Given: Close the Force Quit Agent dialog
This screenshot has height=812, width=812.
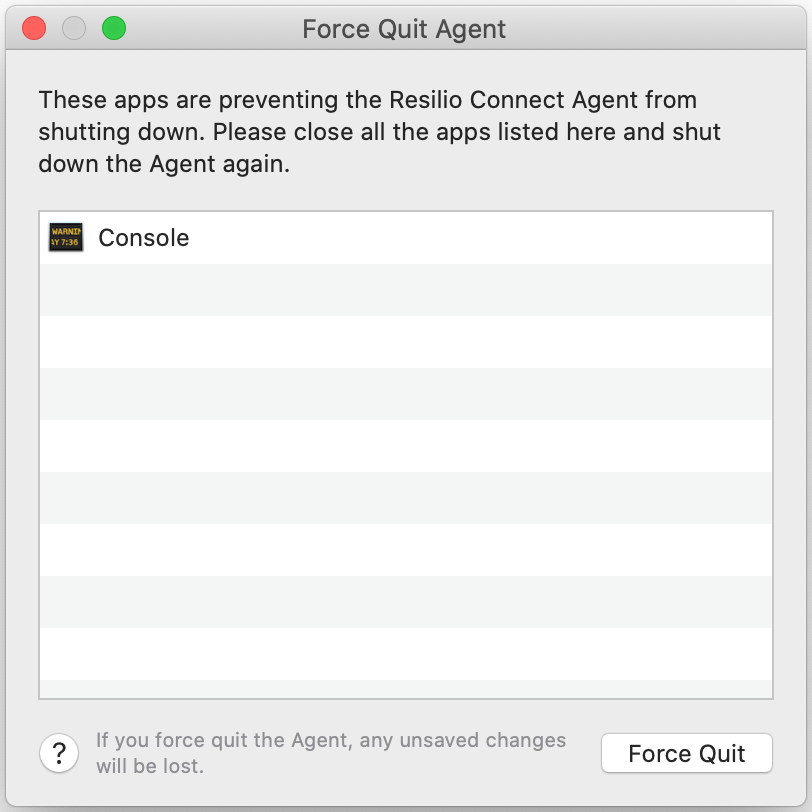Looking at the screenshot, I should [x=33, y=29].
